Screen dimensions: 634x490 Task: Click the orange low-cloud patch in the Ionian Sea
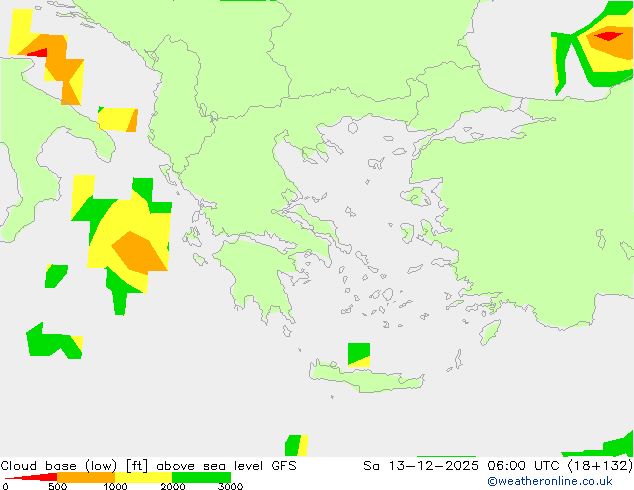[139, 251]
